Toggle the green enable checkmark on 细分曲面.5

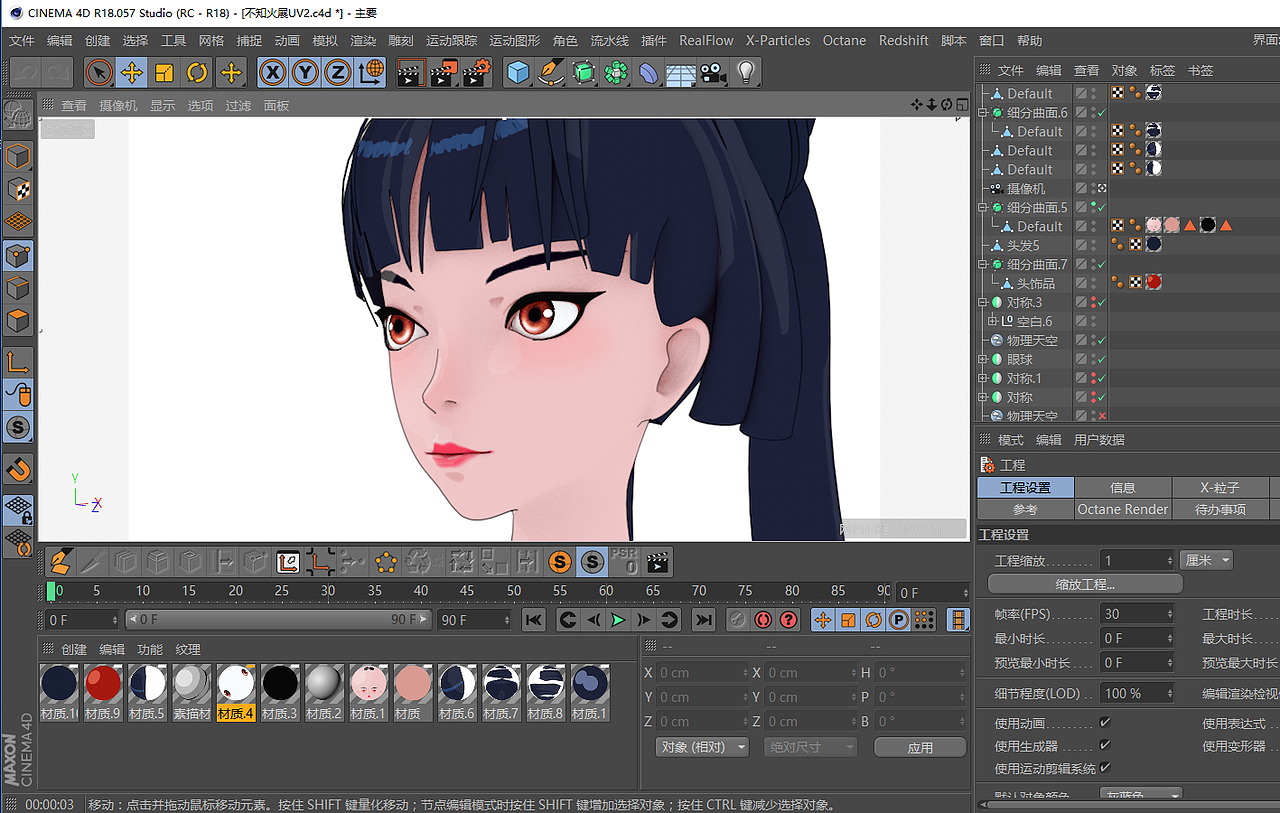coord(1101,207)
